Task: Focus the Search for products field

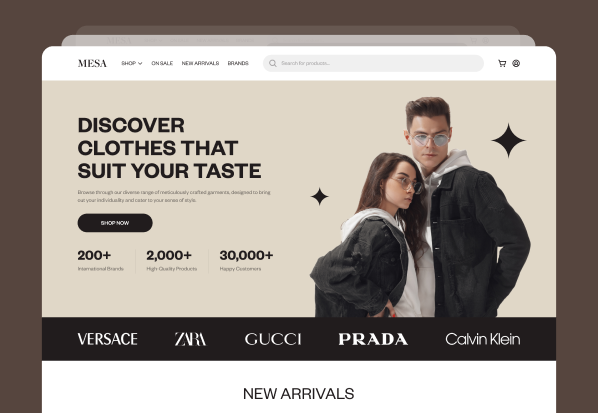Action: coord(373,63)
